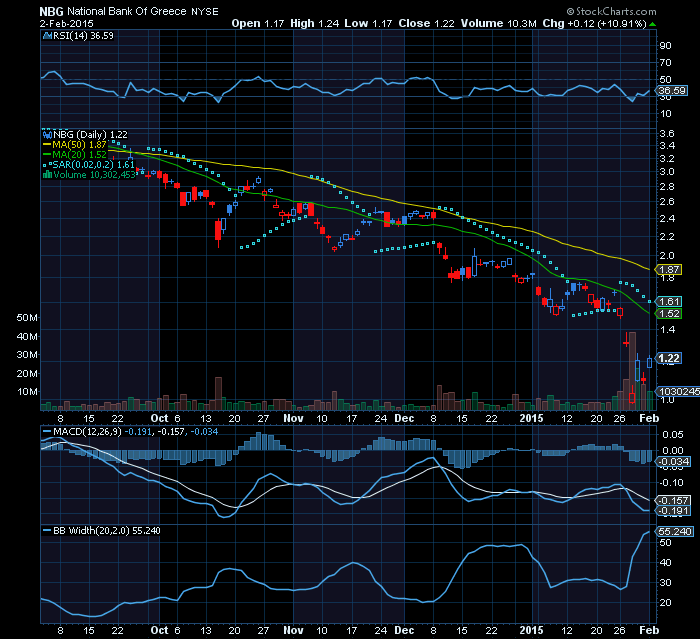Click the green up-arrow change indicator
Image resolution: width=700 pixels, height=639 pixels.
click(653, 24)
